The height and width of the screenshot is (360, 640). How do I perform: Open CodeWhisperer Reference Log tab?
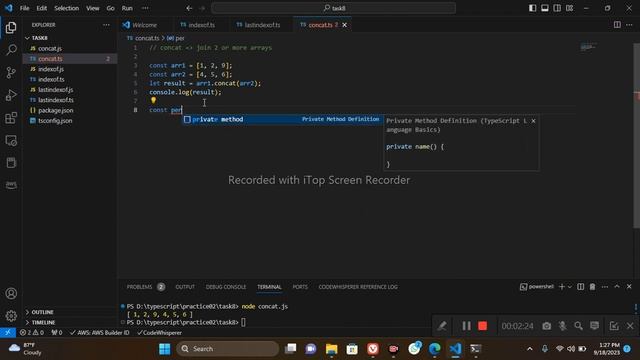[358, 287]
